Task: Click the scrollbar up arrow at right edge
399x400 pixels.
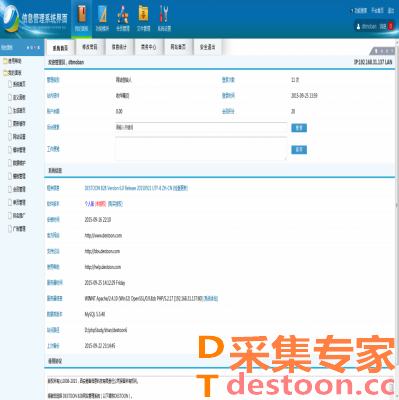Action: 397,42
